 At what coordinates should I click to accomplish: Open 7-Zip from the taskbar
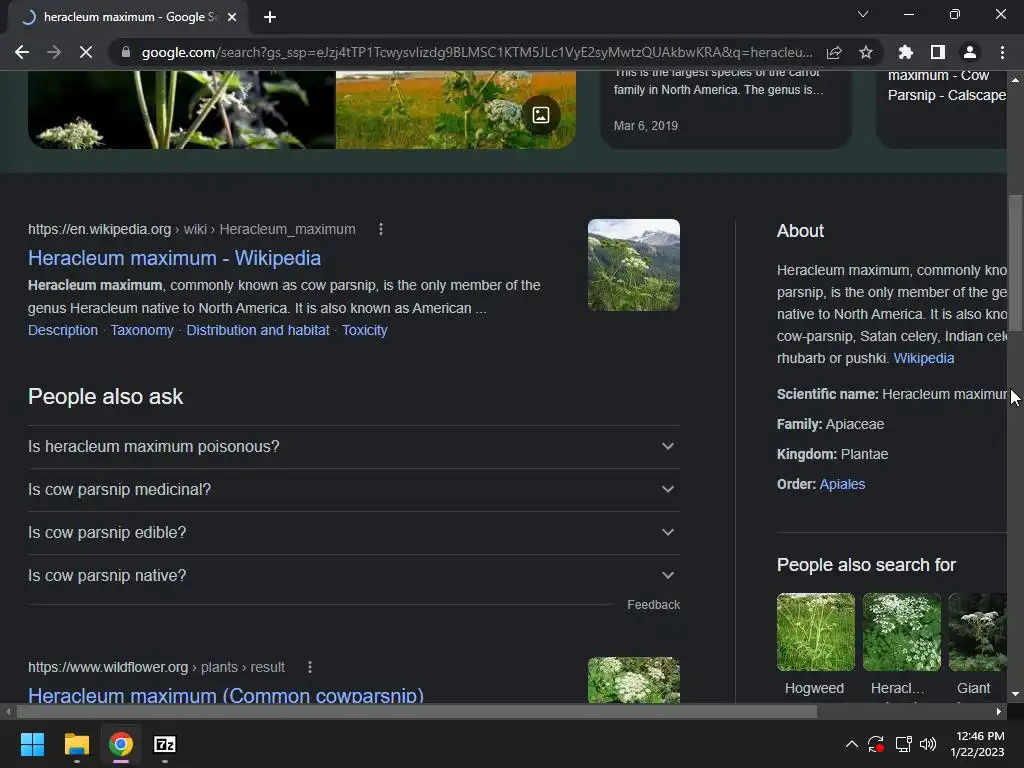165,744
